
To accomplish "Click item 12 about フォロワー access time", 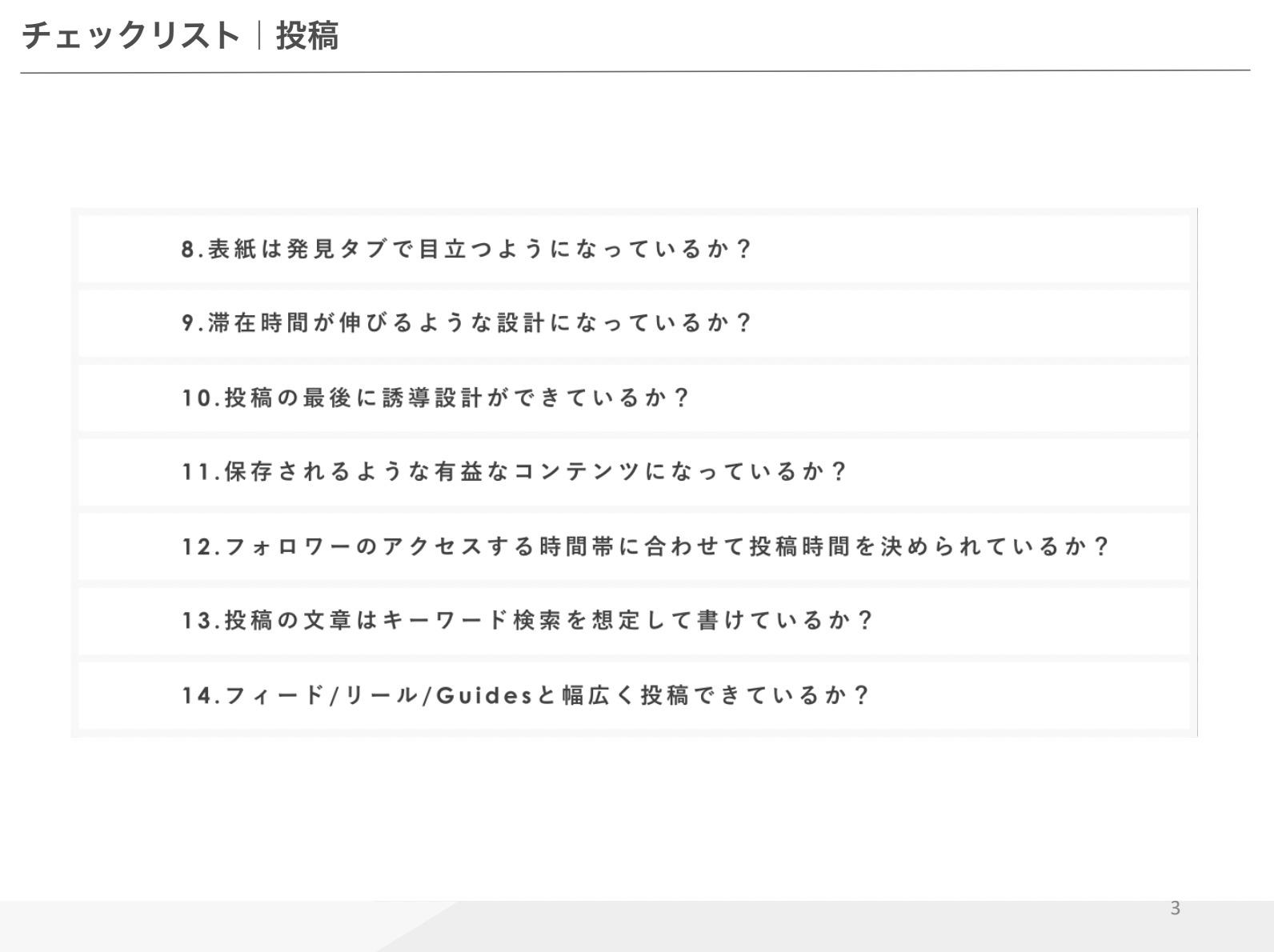I will (634, 546).
